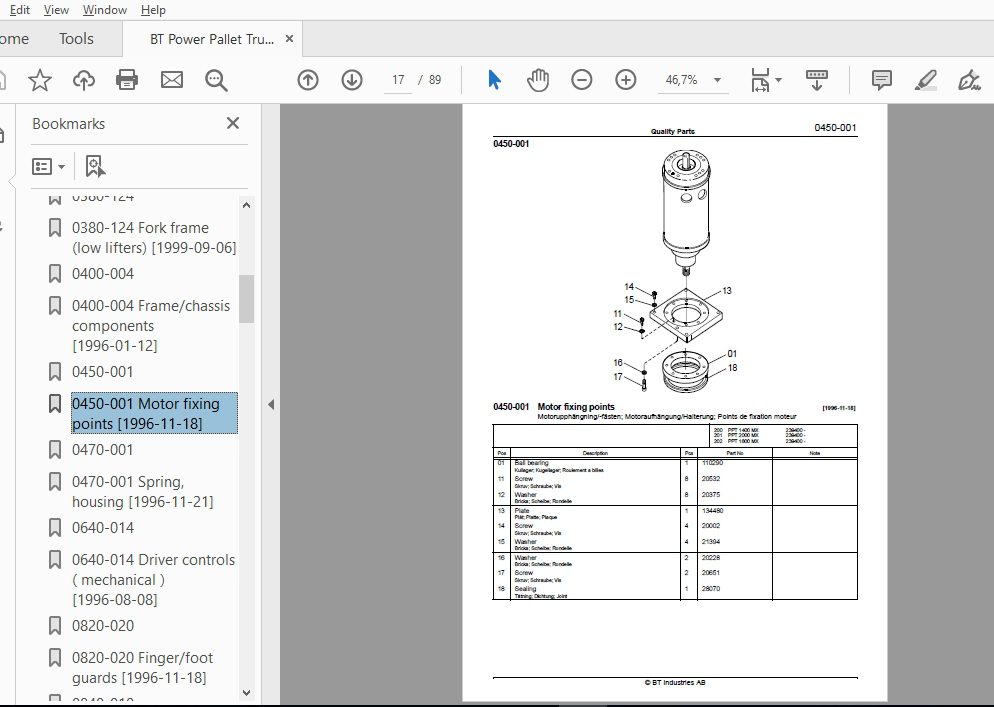This screenshot has width=994, height=707.
Task: Open the find text magnifier tool
Action: [x=216, y=81]
